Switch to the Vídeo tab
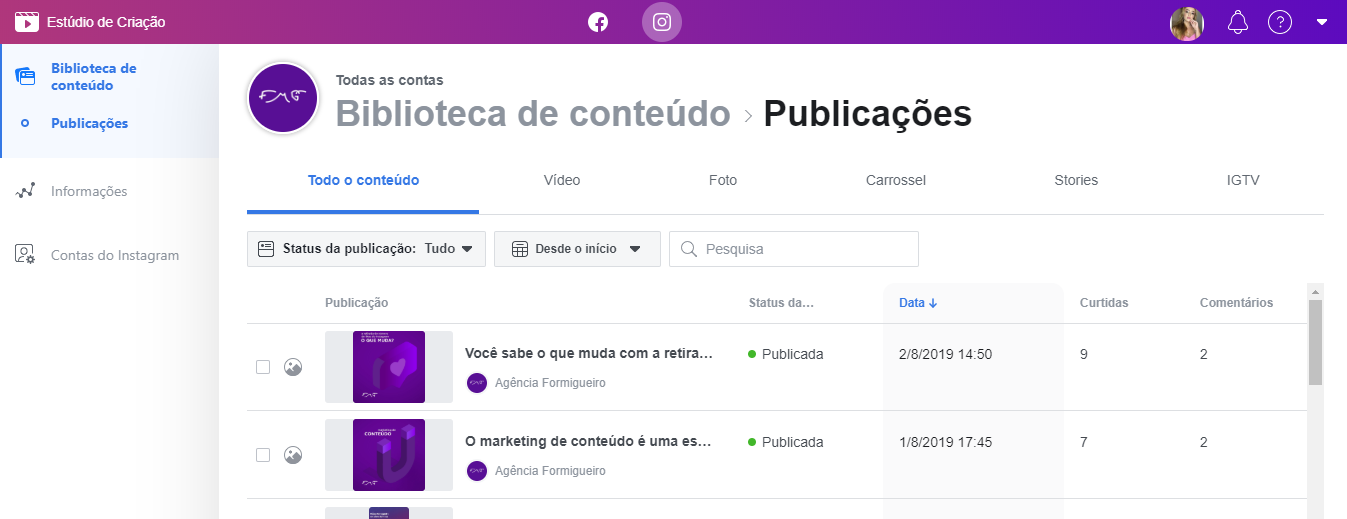The width and height of the screenshot is (1347, 519). tap(562, 181)
